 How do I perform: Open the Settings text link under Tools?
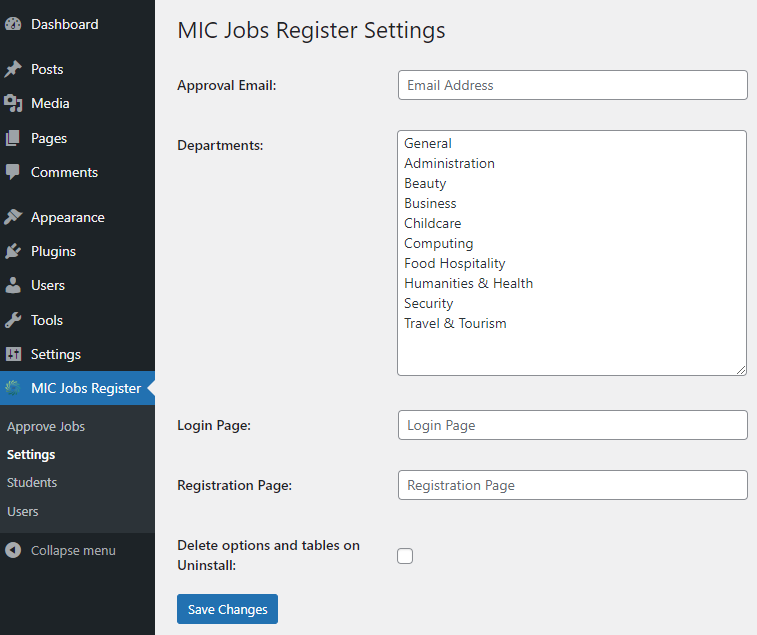pos(55,354)
